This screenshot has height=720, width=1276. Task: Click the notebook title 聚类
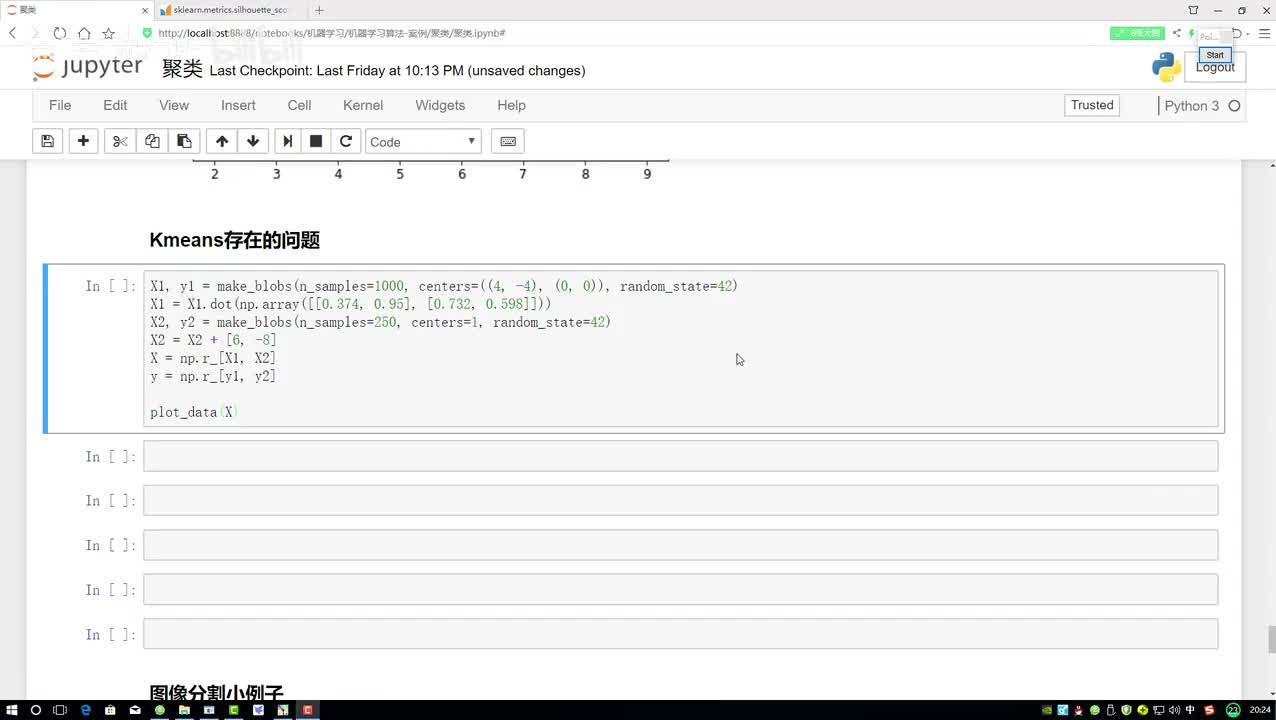click(182, 69)
